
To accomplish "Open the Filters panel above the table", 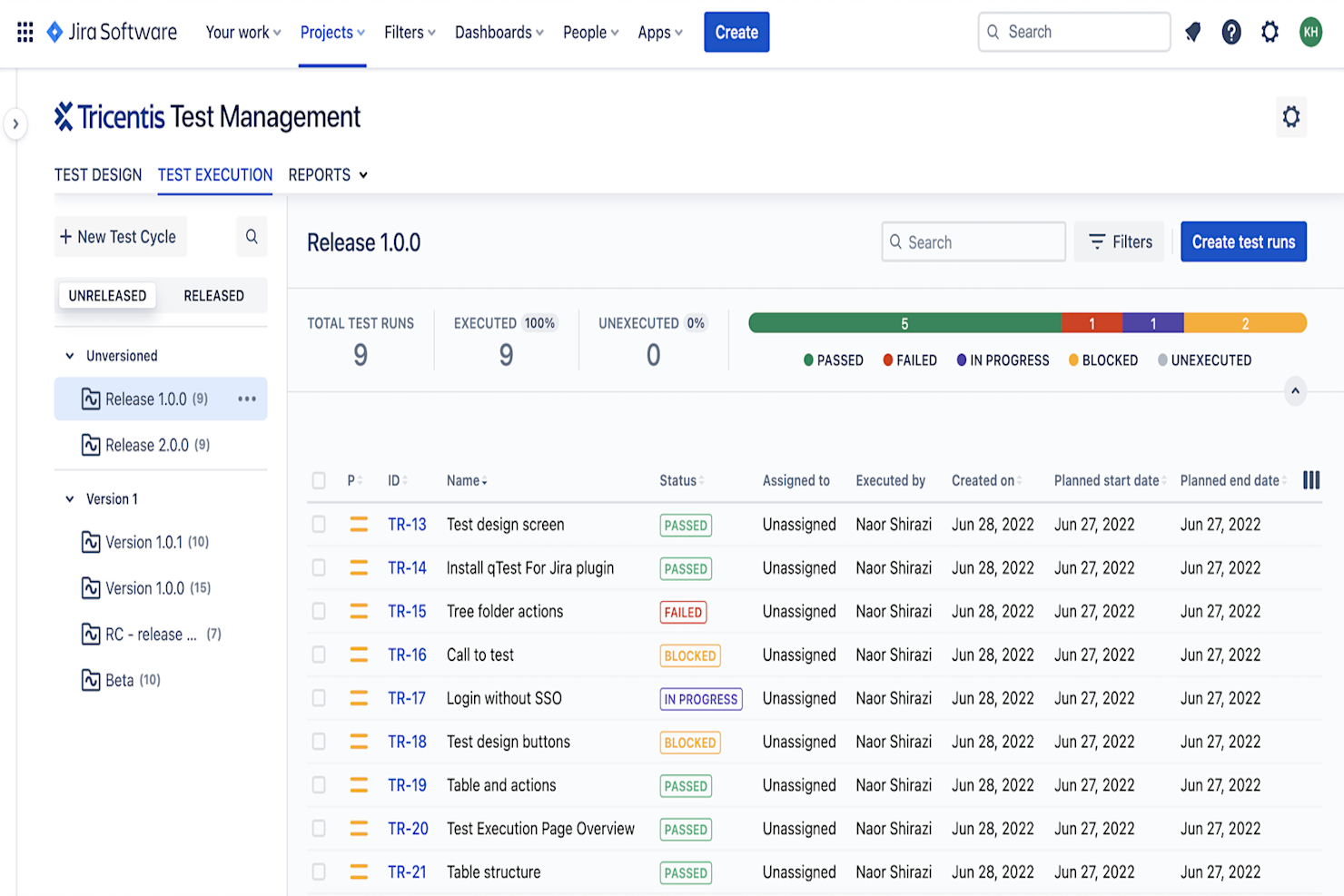I will pos(1119,241).
